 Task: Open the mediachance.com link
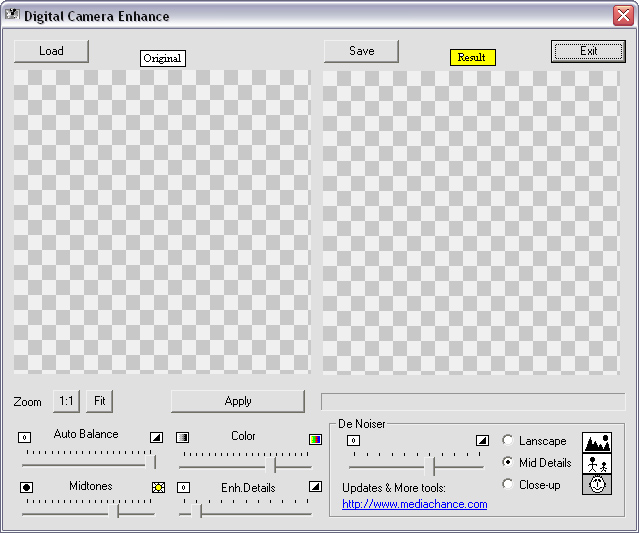[x=414, y=504]
